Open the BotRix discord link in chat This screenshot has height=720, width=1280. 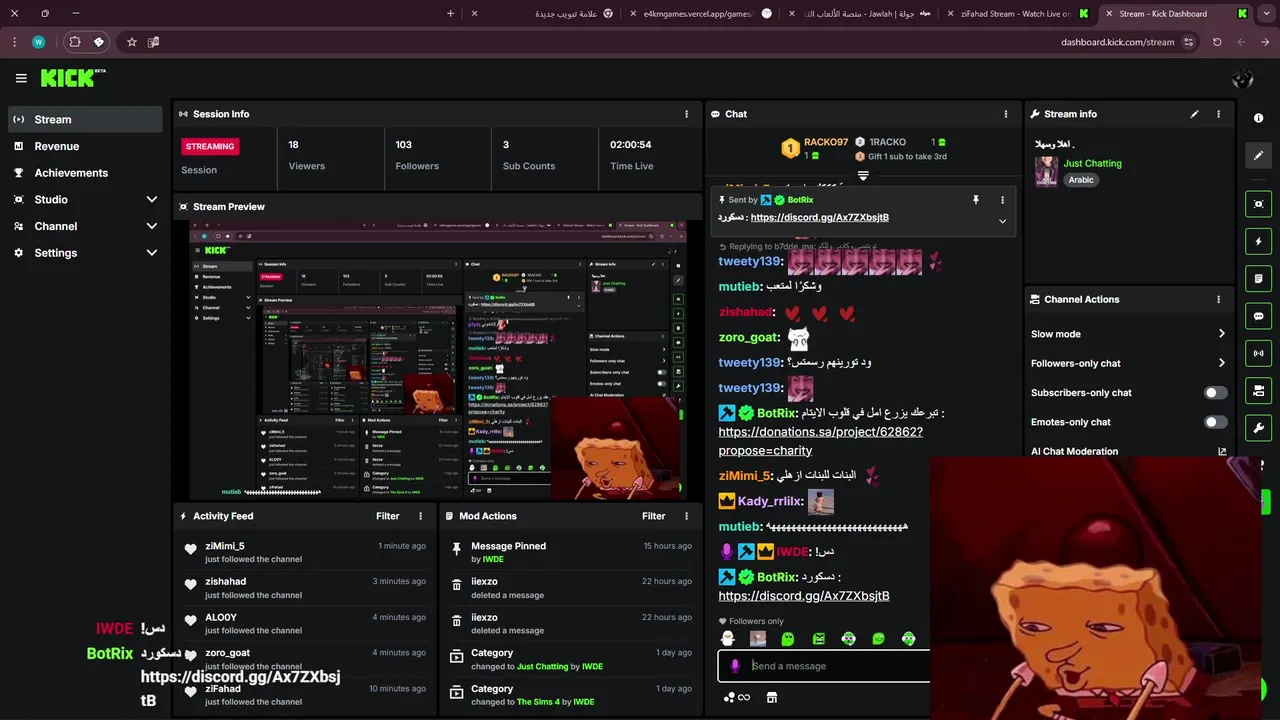coord(803,596)
